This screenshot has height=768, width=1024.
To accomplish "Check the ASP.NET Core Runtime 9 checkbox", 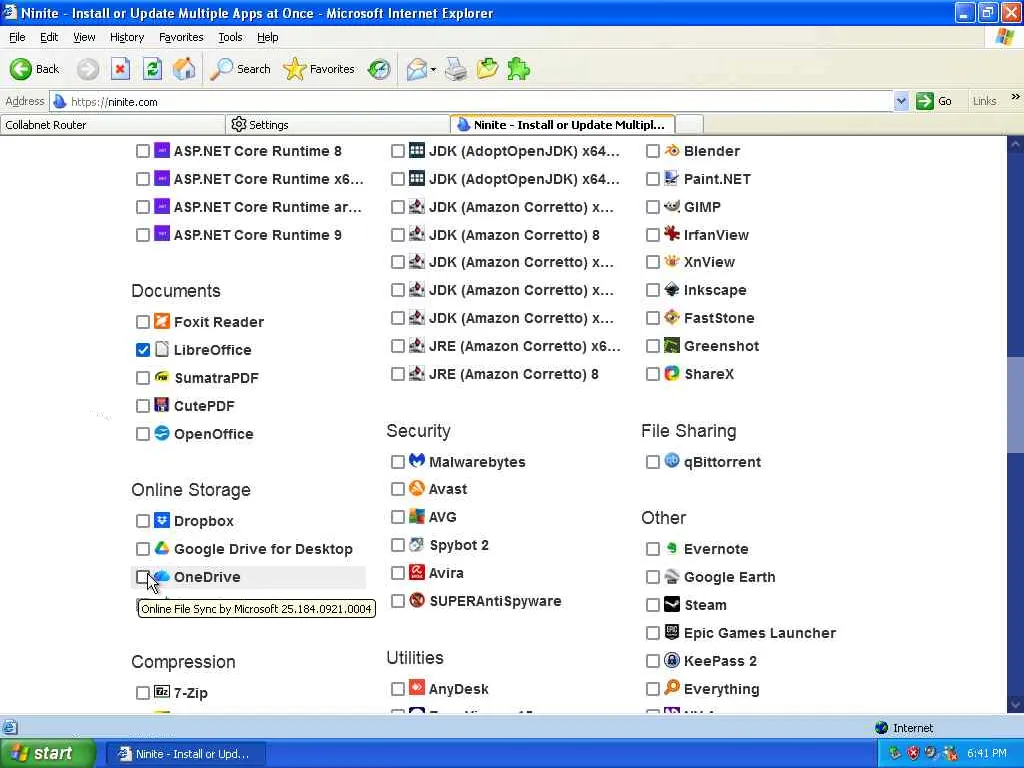I will [x=143, y=235].
